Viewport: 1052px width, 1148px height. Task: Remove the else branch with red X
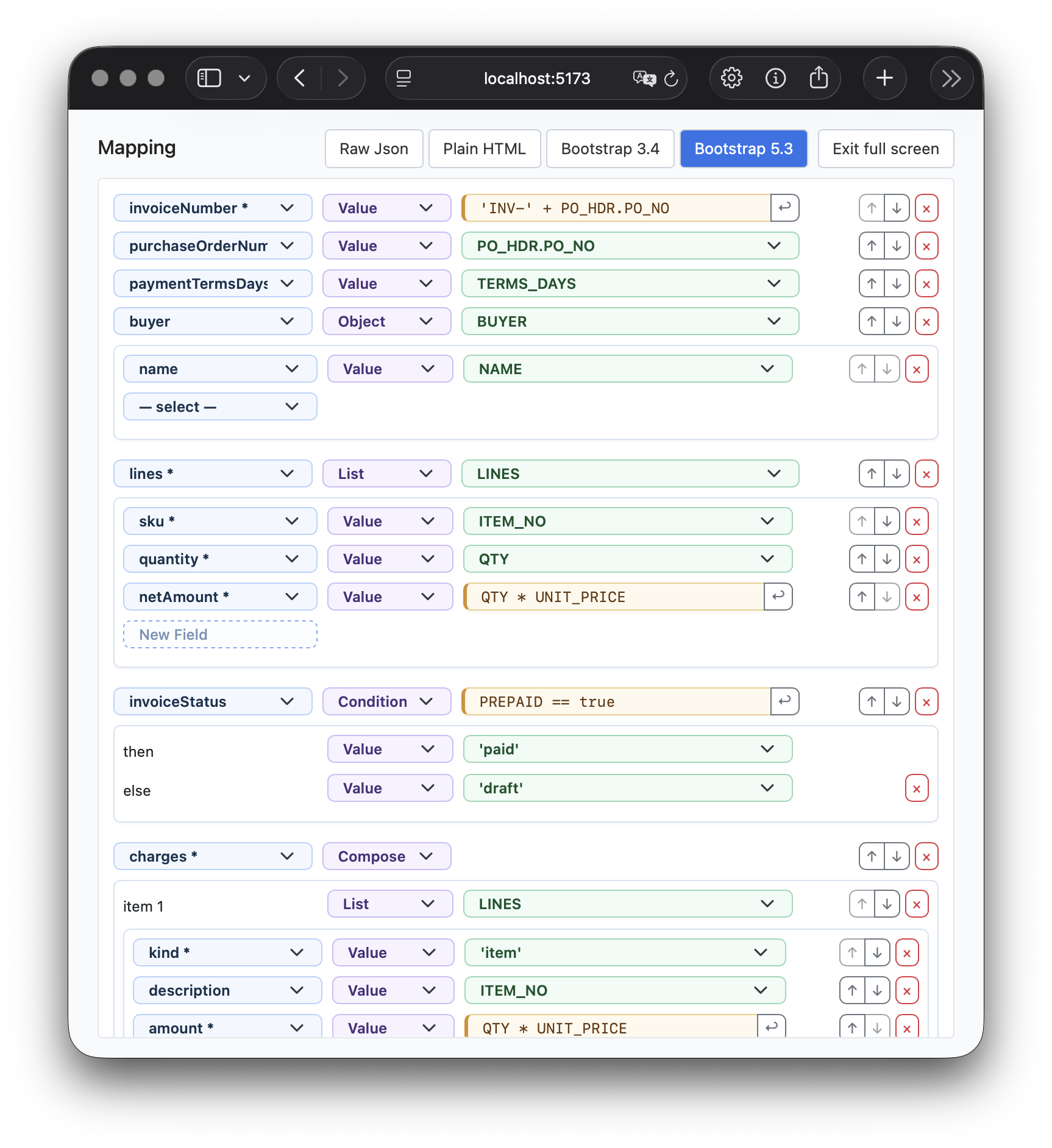pos(917,788)
